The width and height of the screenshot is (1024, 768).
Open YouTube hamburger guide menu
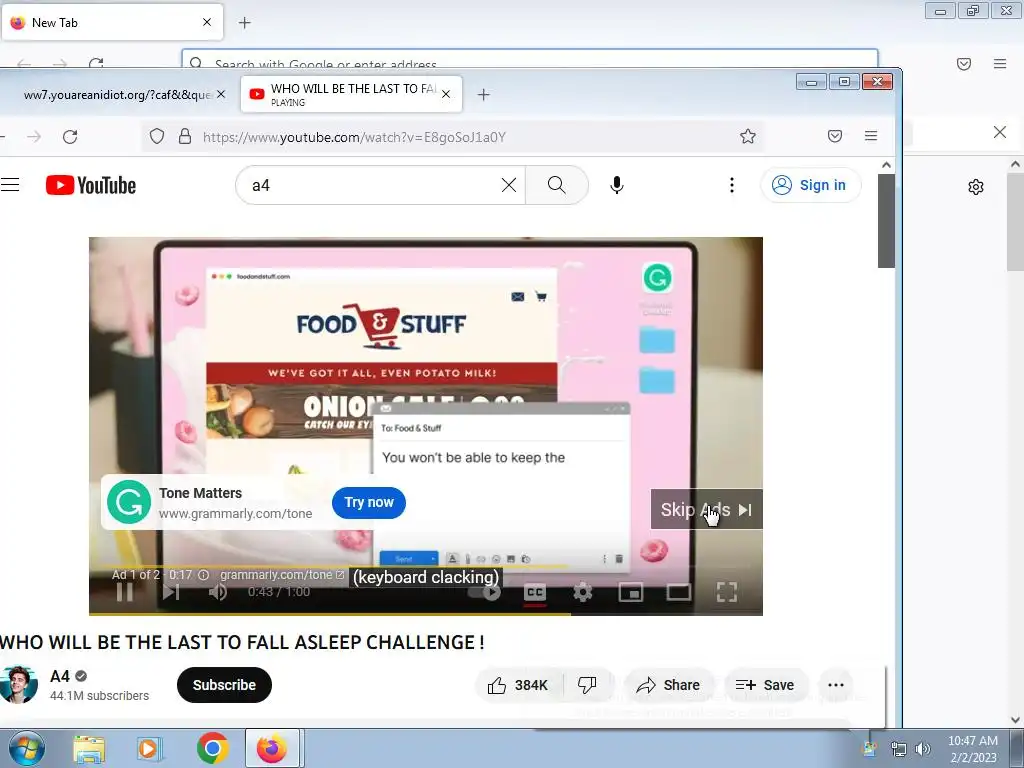point(10,185)
